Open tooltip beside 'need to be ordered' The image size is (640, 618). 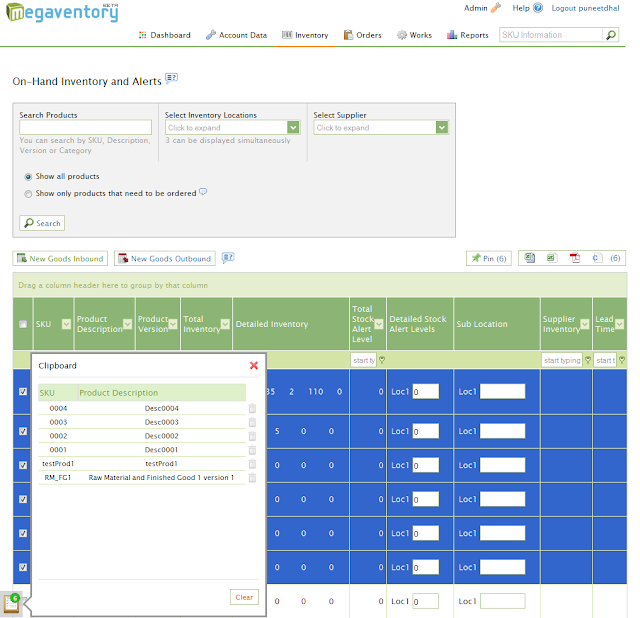(x=203, y=192)
